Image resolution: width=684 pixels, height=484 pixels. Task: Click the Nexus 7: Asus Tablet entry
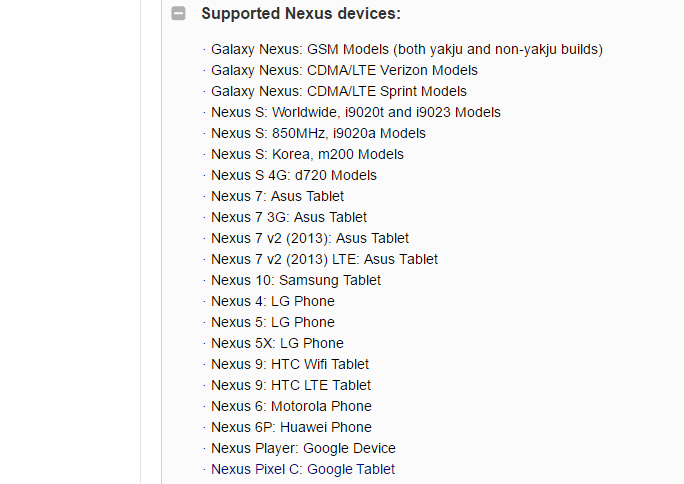coord(277,196)
